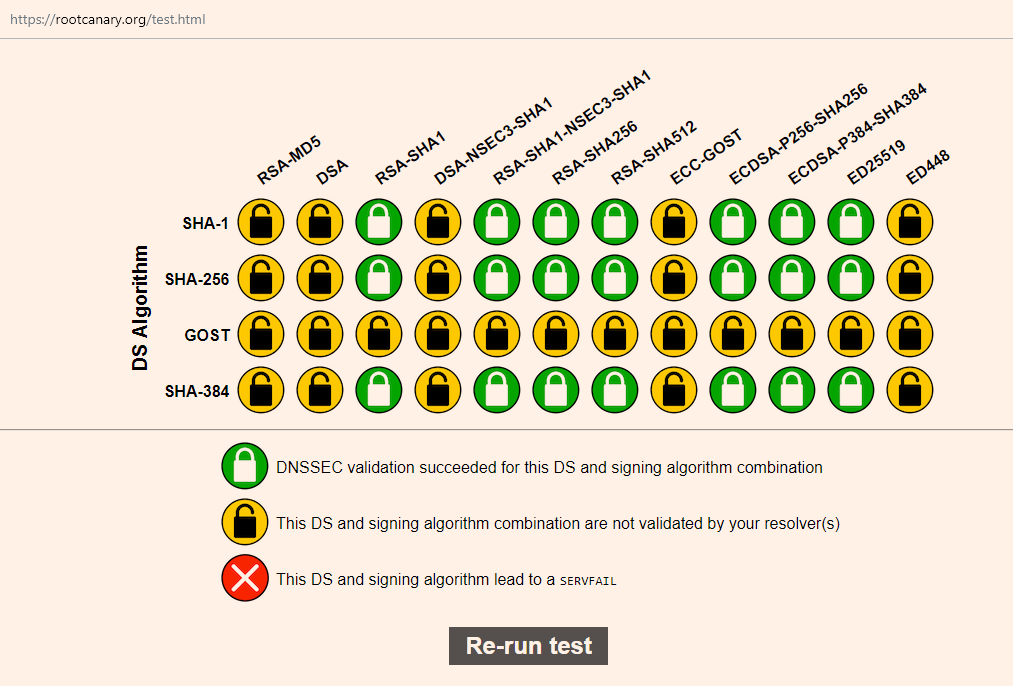Click the SHA-384 row lock under RSA-MD5
This screenshot has height=686, width=1013.
[x=261, y=390]
